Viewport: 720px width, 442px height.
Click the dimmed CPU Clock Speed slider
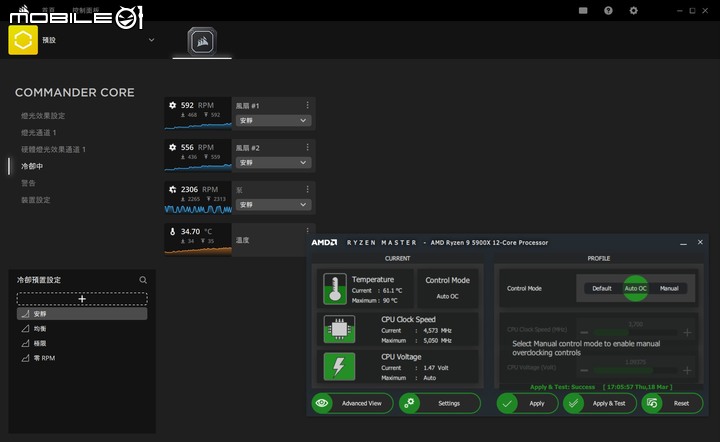[x=636, y=332]
